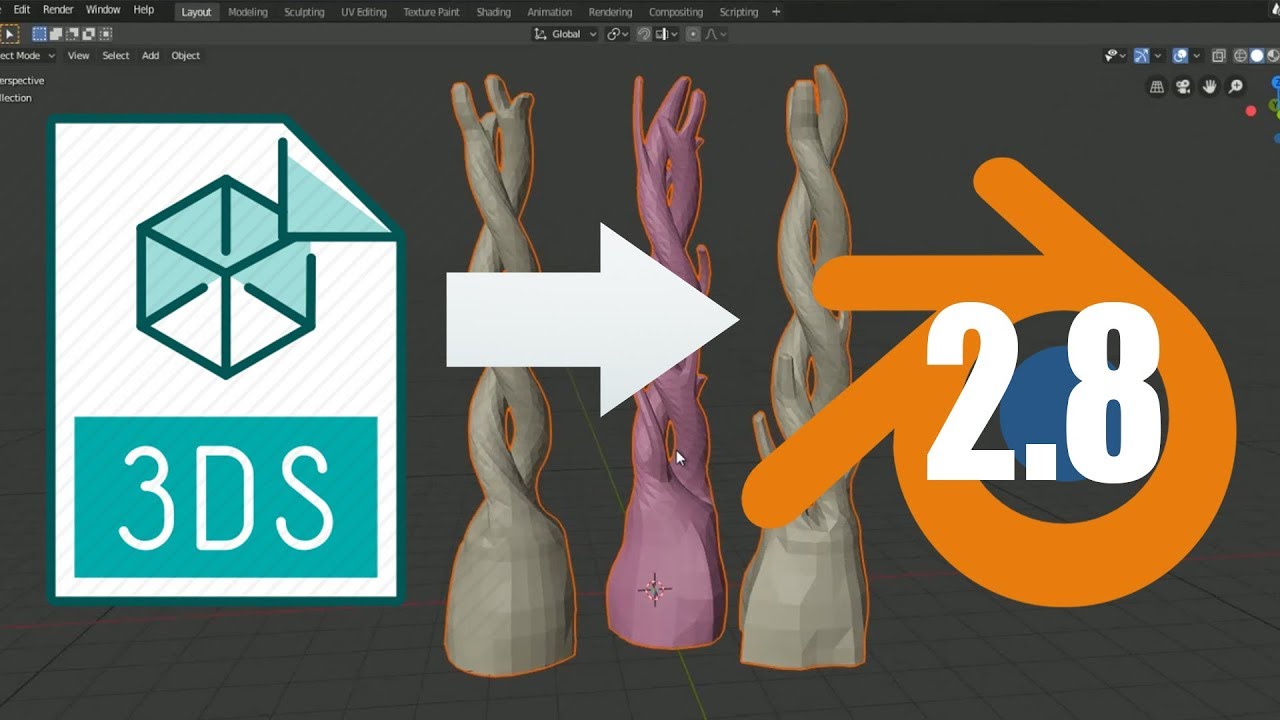Switch to the UV Editing workspace tab
The height and width of the screenshot is (720, 1280).
coord(364,12)
